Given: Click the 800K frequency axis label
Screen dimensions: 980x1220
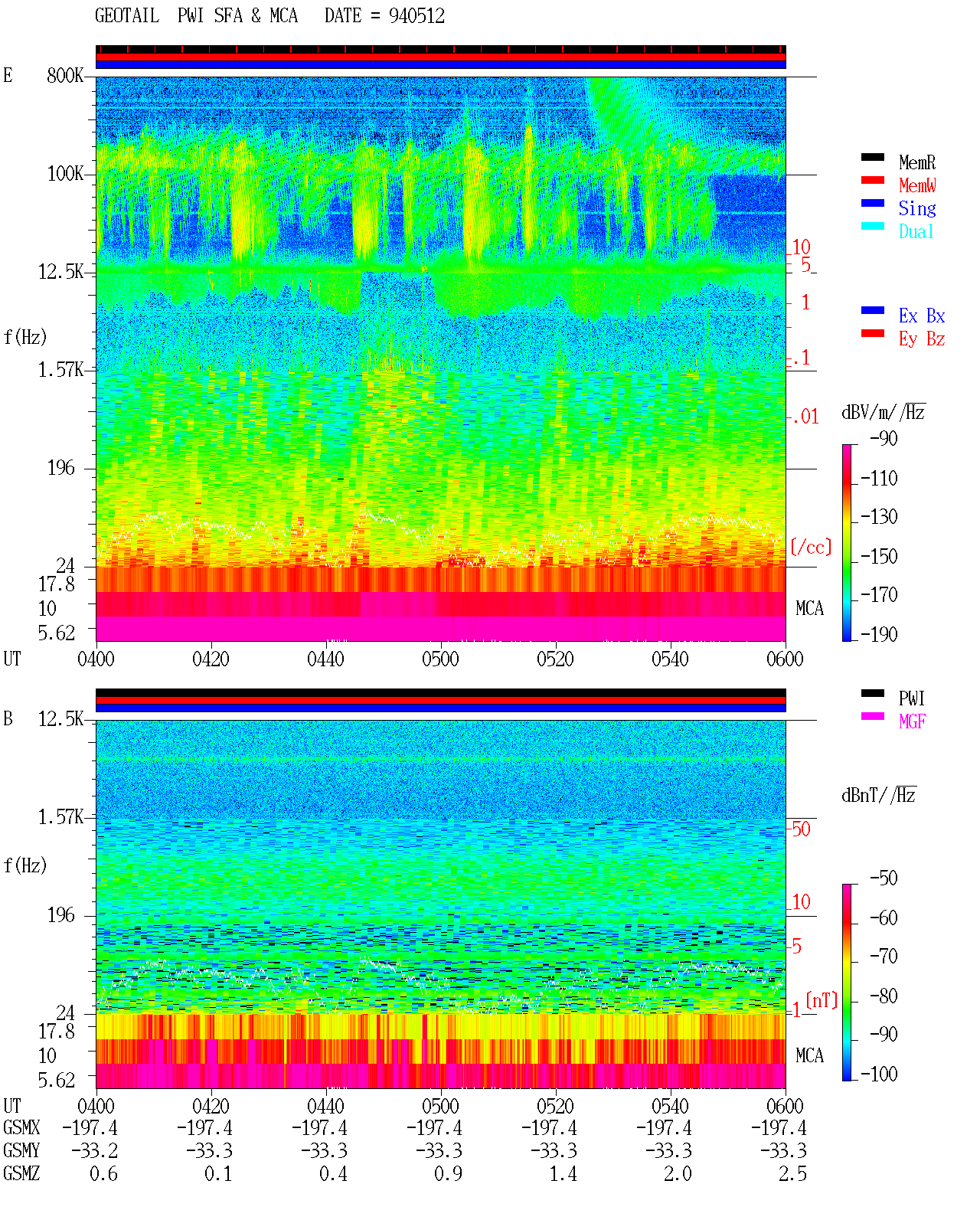Looking at the screenshot, I should [x=65, y=76].
